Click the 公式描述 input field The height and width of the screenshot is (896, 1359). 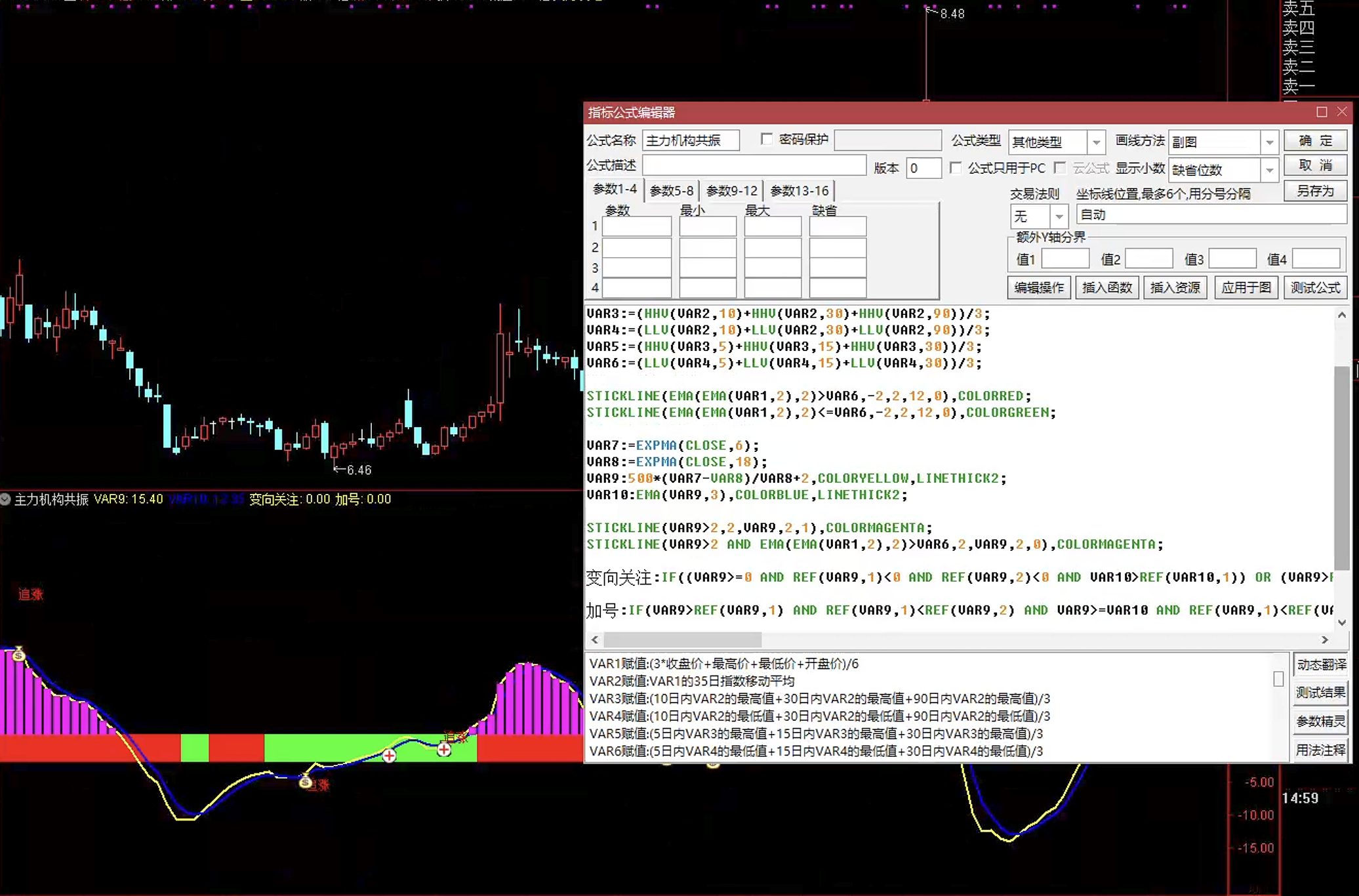click(x=754, y=165)
